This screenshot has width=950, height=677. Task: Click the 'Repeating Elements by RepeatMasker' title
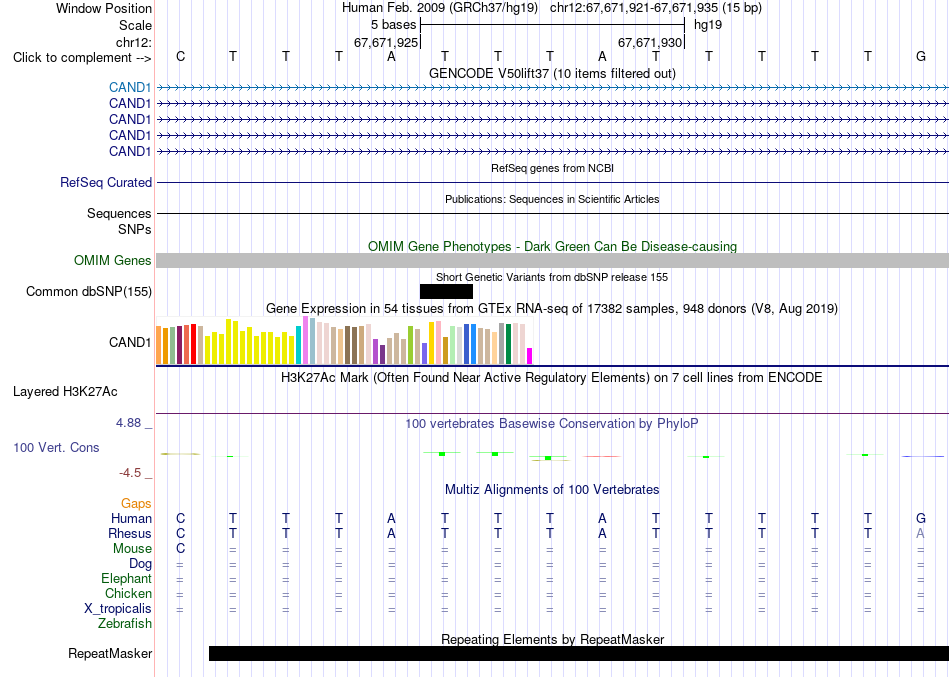[x=552, y=639]
